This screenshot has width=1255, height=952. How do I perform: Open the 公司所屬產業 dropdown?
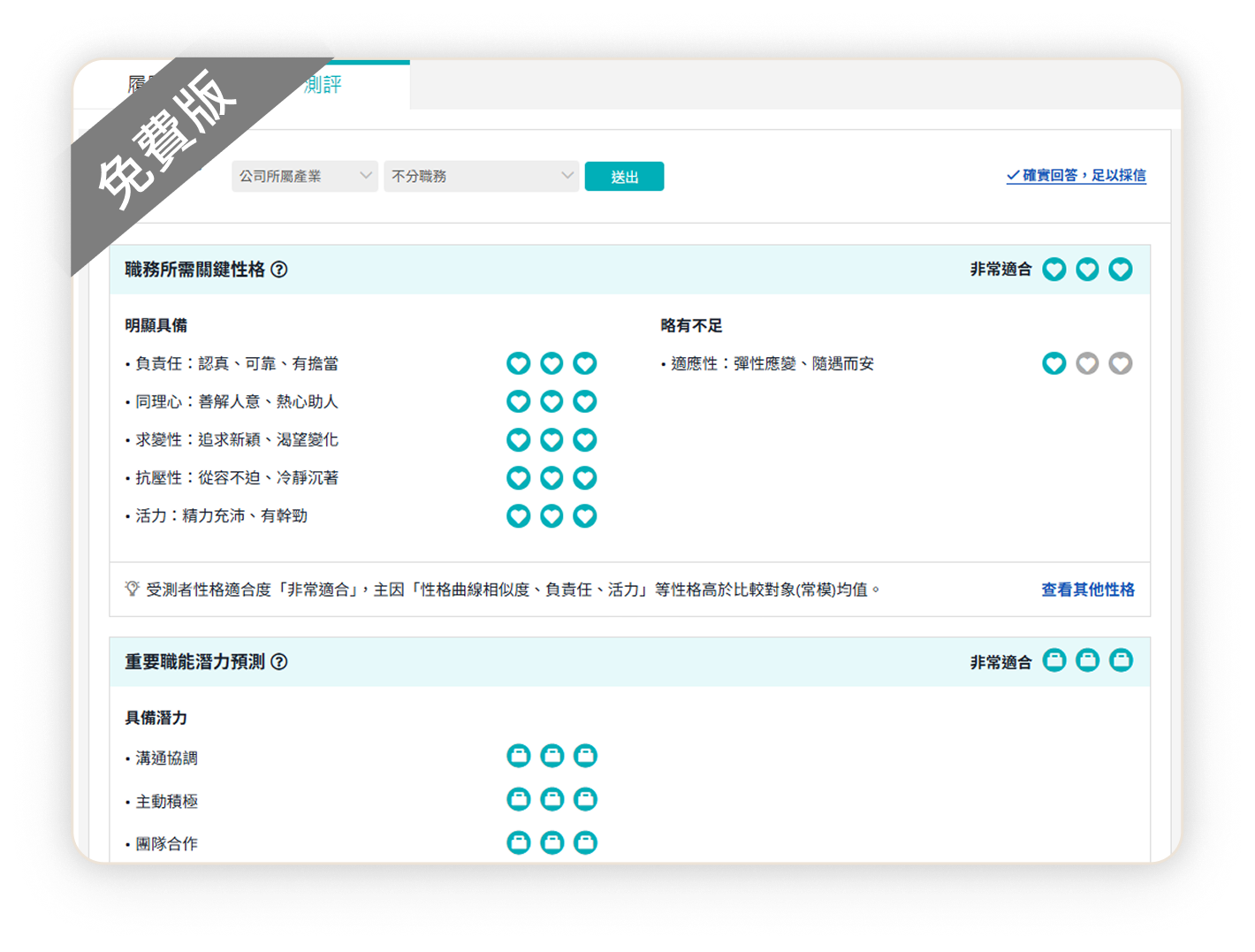click(305, 176)
